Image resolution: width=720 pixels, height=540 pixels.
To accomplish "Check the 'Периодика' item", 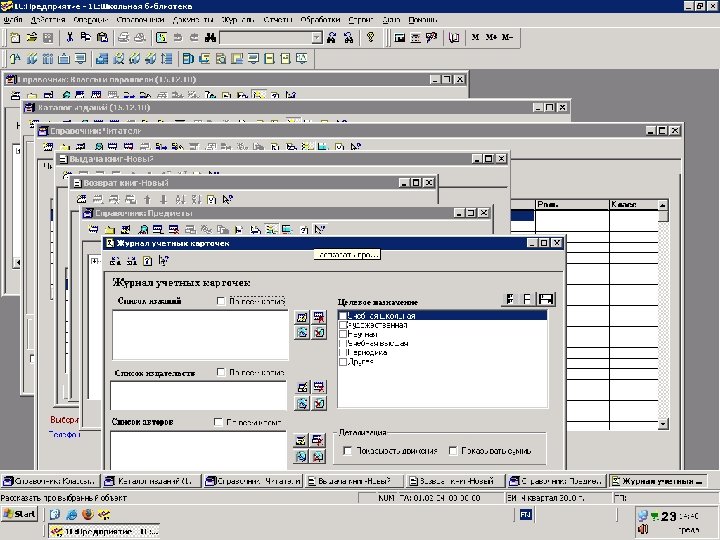I will [x=343, y=353].
